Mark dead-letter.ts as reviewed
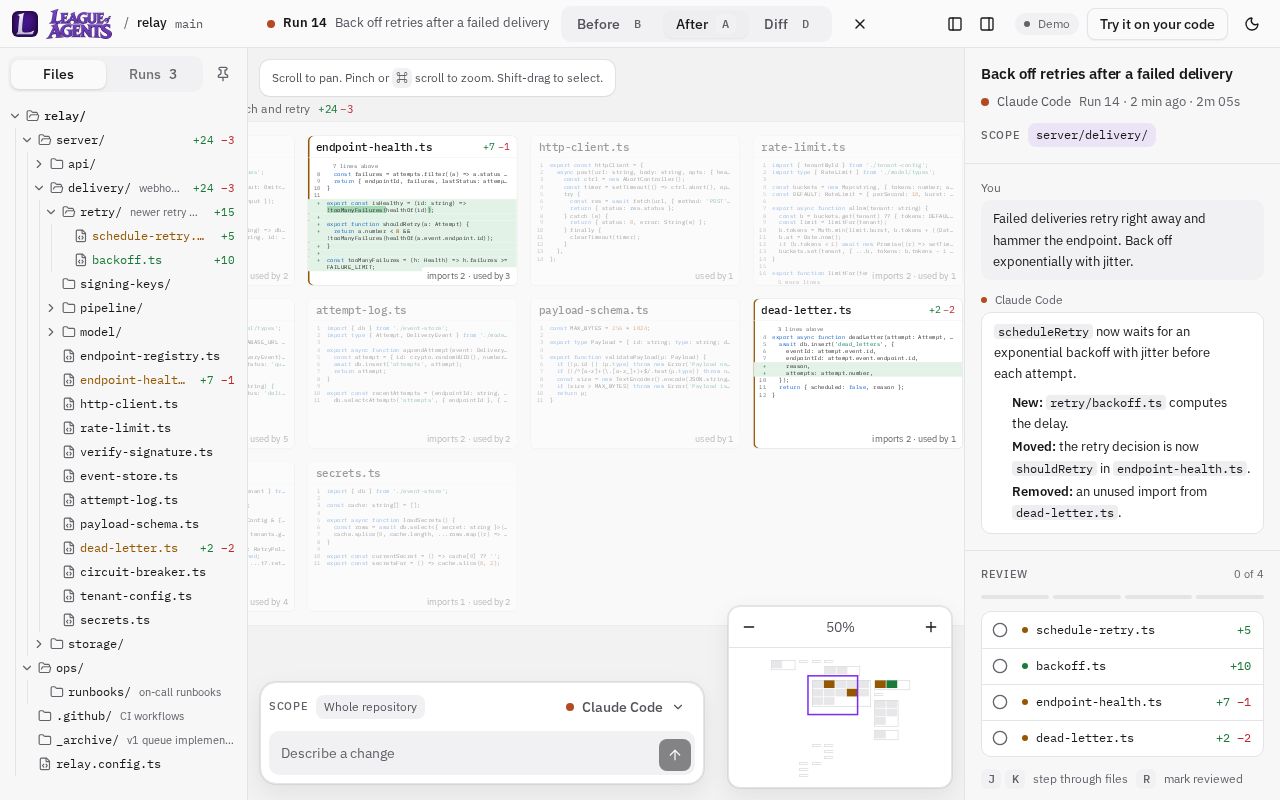The image size is (1280, 800). [x=1000, y=738]
